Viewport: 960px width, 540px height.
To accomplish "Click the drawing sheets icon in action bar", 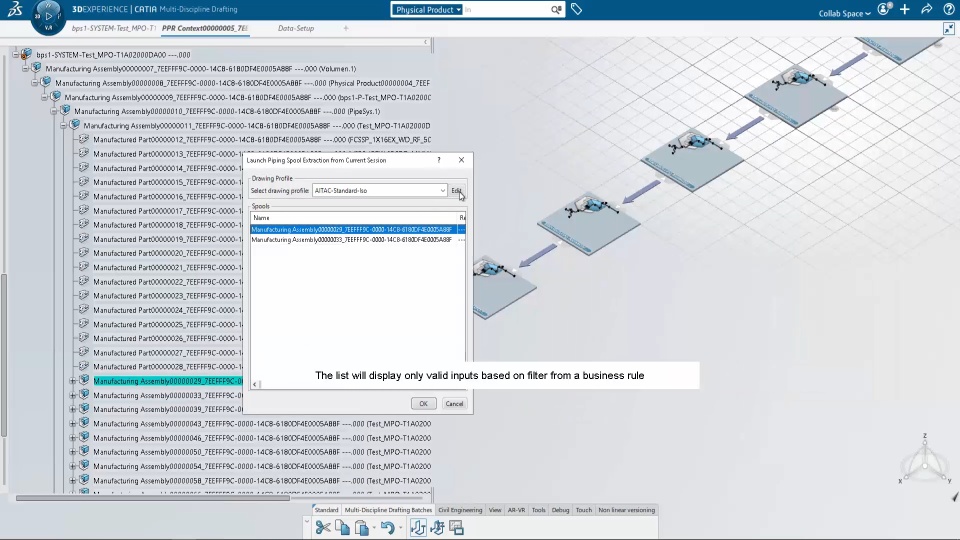I will pos(457,527).
